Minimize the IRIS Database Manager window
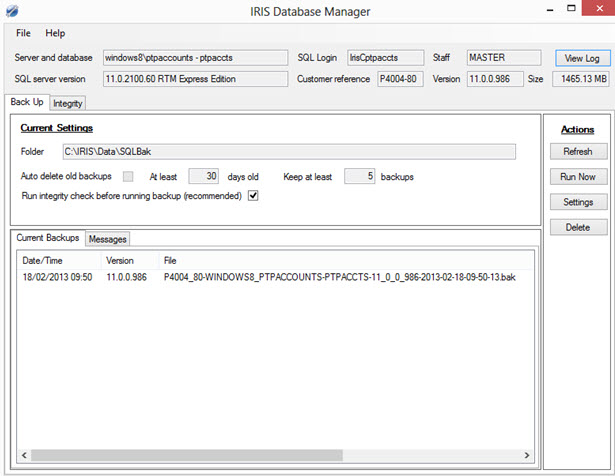615x476 pixels. coord(550,9)
